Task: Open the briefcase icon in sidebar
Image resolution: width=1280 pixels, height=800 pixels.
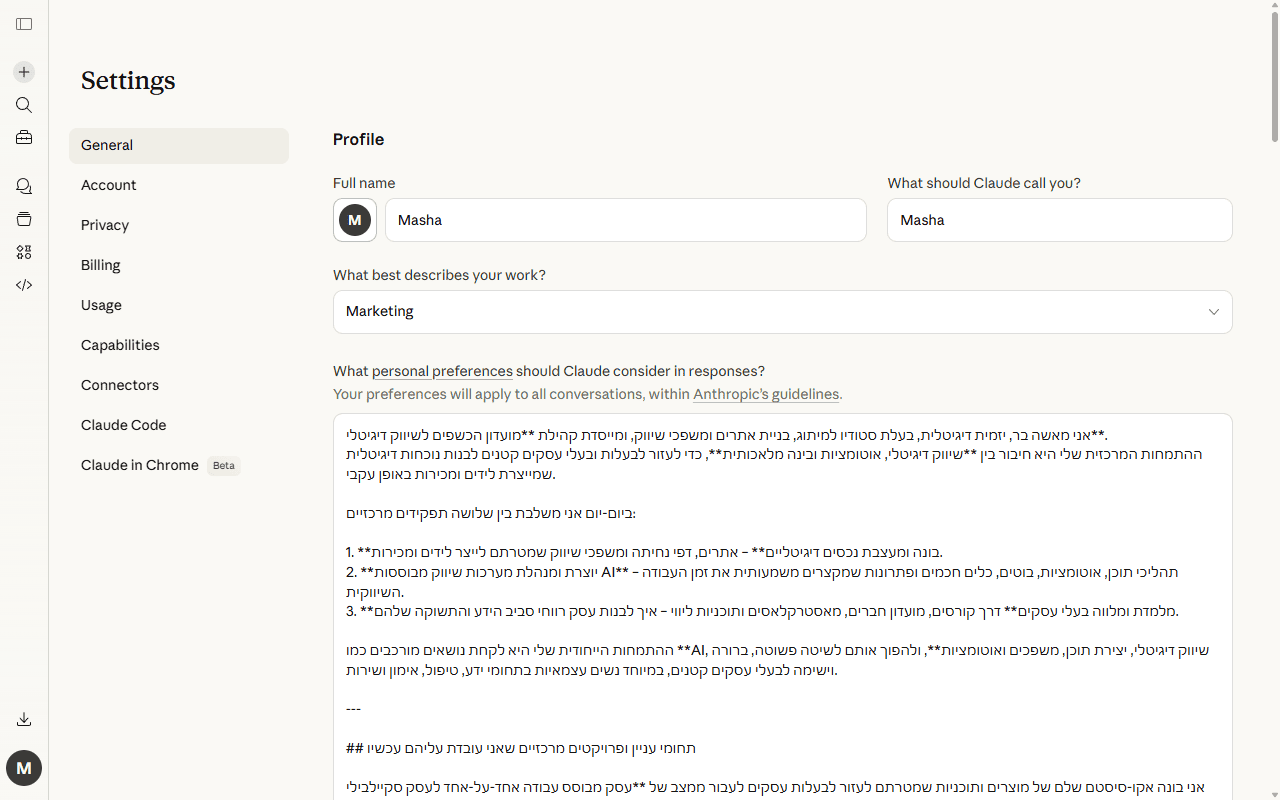Action: (24, 138)
